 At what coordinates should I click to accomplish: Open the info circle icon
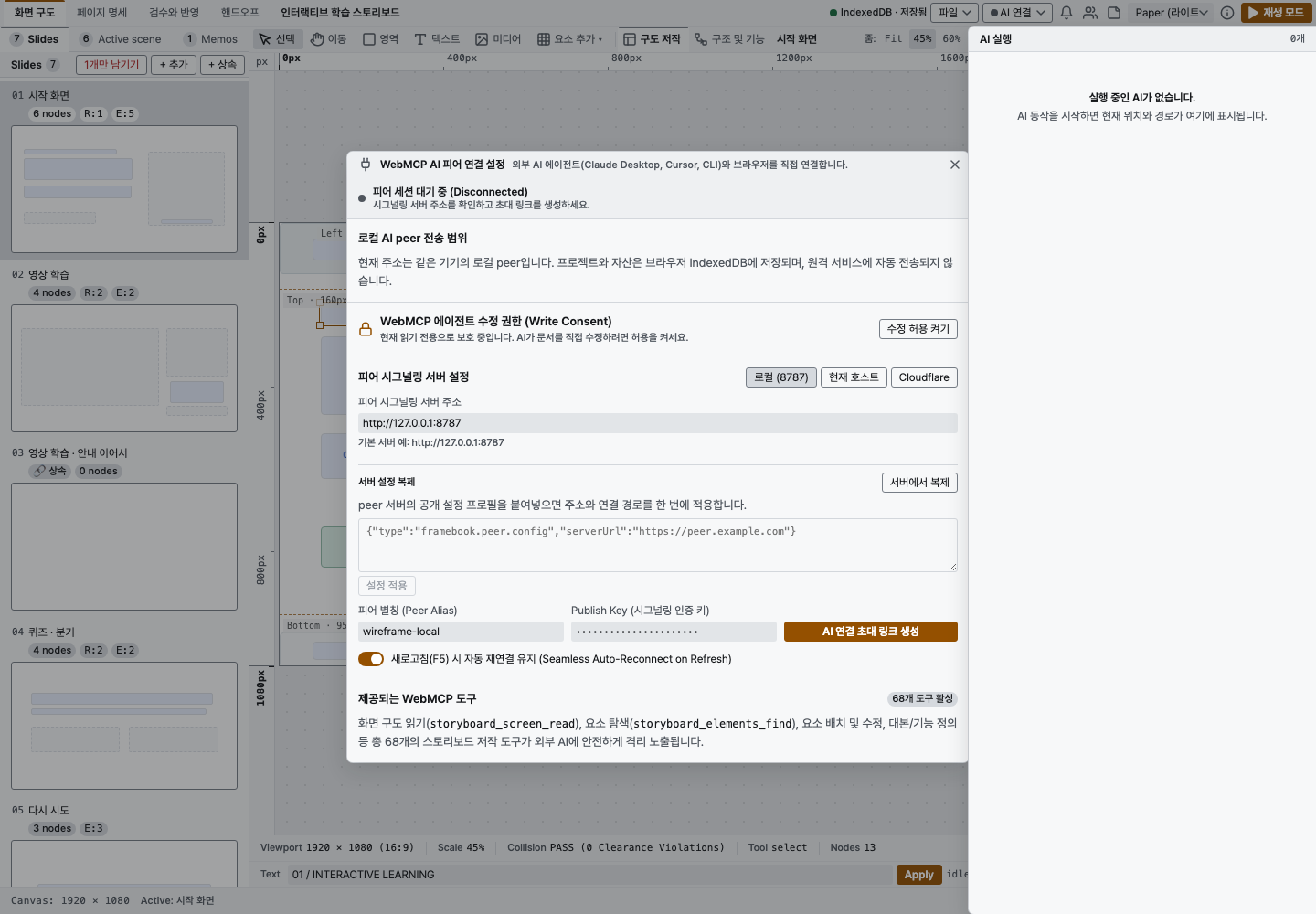click(x=1227, y=13)
